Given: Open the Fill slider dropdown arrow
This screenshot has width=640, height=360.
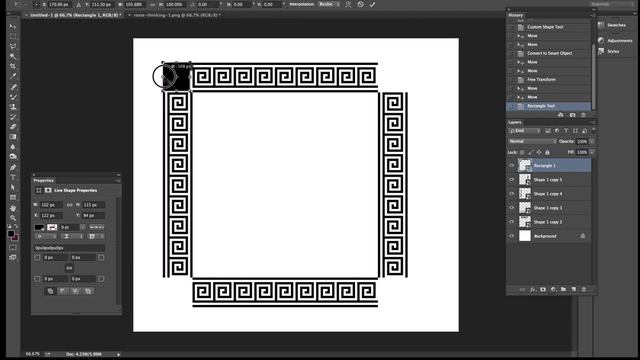Looking at the screenshot, I should click(592, 152).
